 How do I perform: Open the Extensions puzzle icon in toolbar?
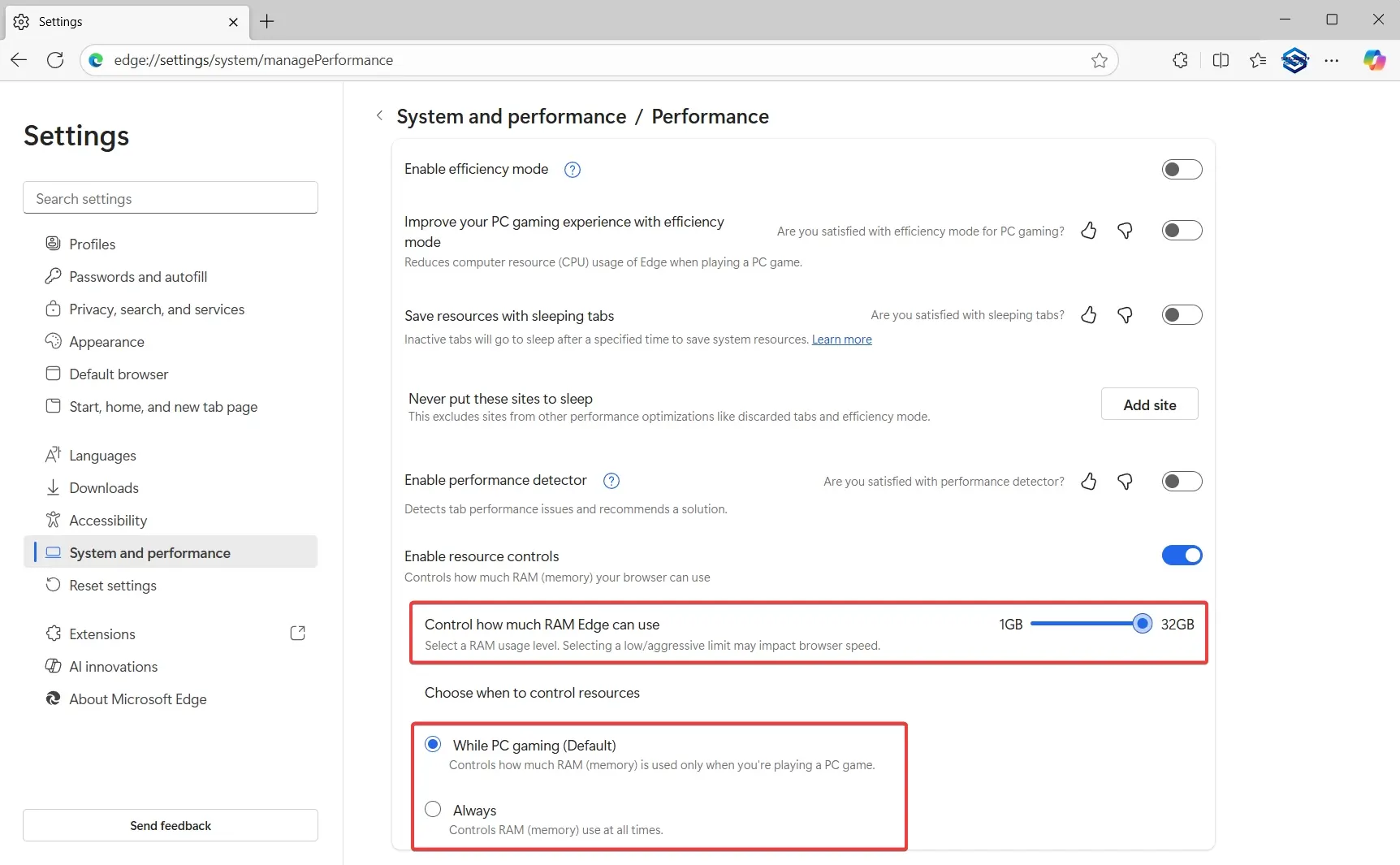1179,60
